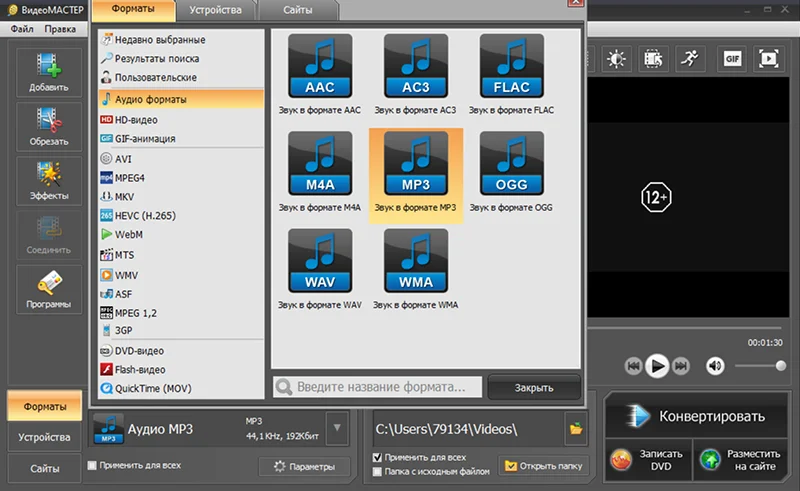
Task: Click the Закрыть button
Action: coord(534,387)
